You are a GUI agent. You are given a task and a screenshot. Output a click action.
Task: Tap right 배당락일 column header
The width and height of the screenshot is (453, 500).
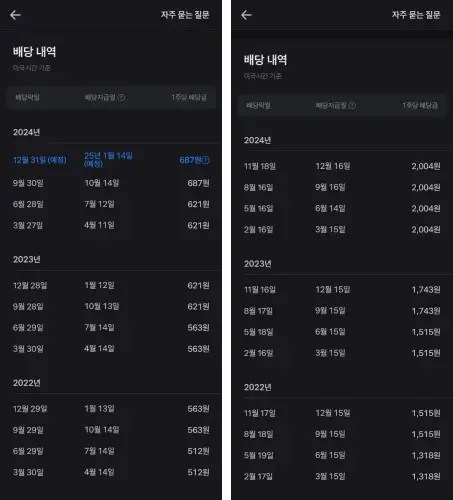[258, 105]
